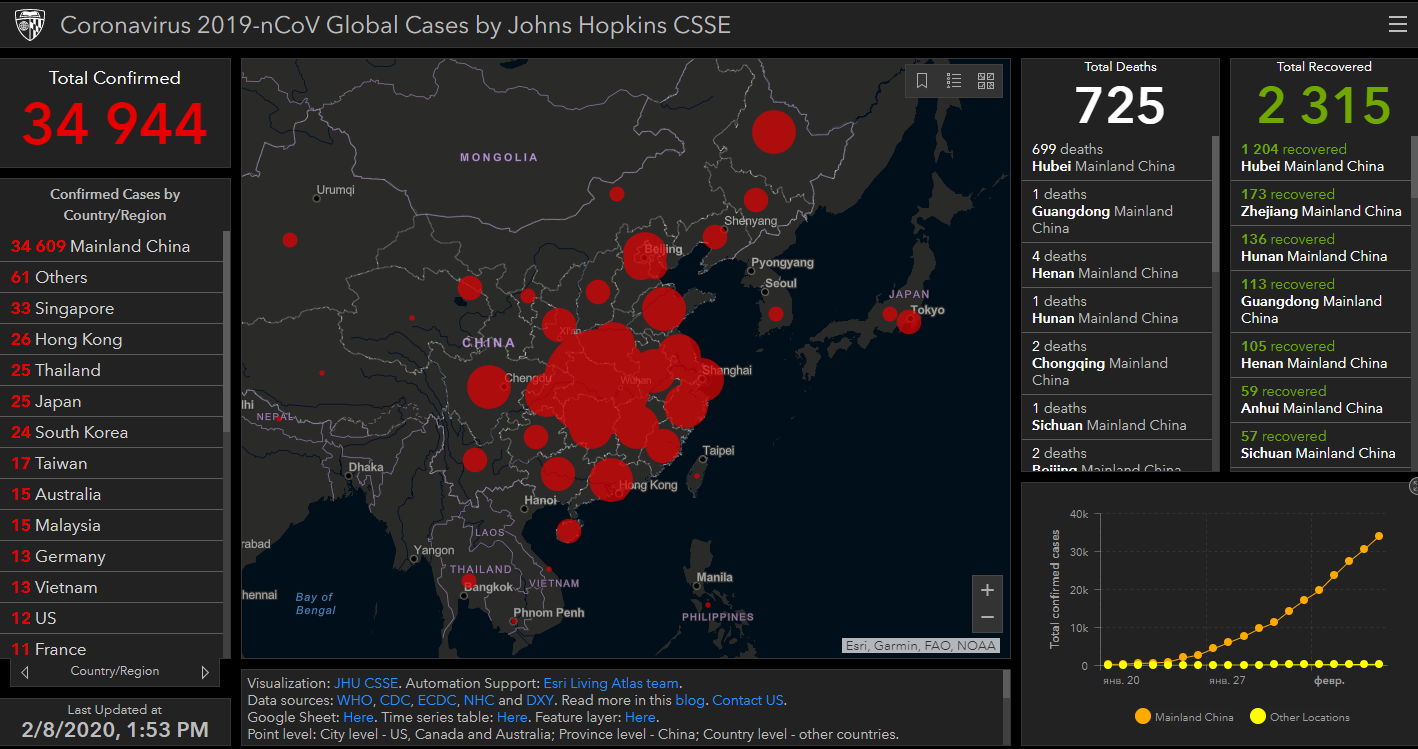Open the Esri Living Atlas team link
The image size is (1418, 749).
click(611, 683)
